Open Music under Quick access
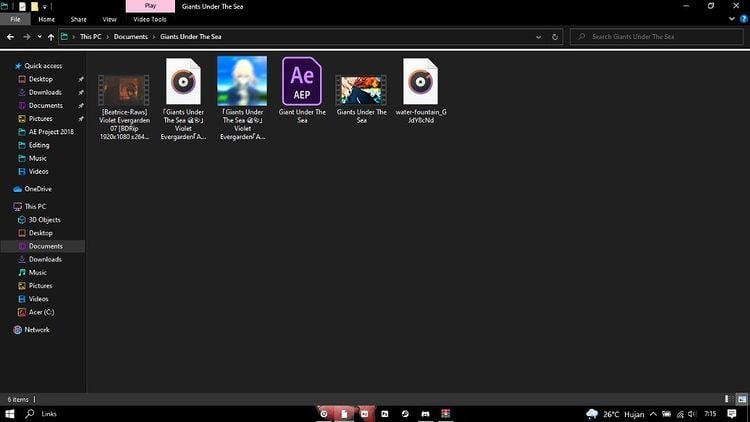The image size is (750, 422). click(37, 158)
